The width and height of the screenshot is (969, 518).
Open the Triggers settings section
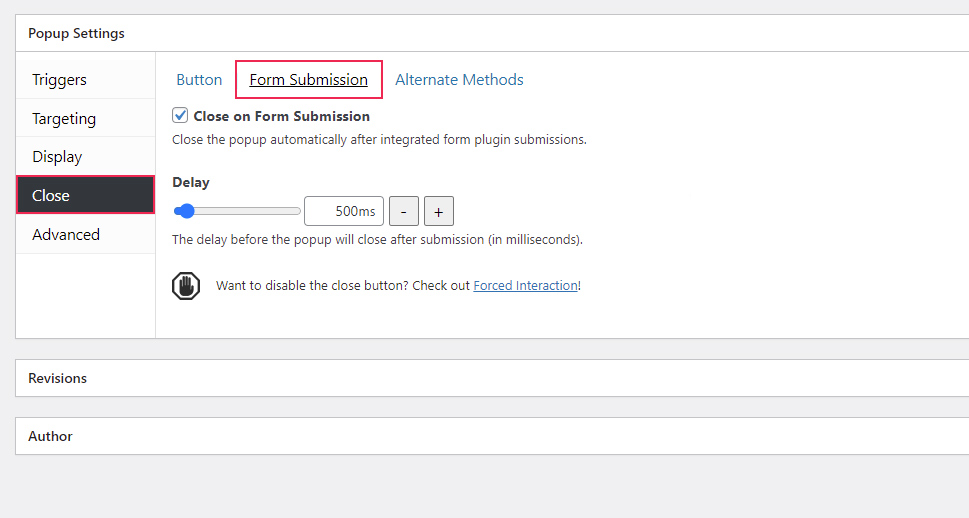coord(85,80)
